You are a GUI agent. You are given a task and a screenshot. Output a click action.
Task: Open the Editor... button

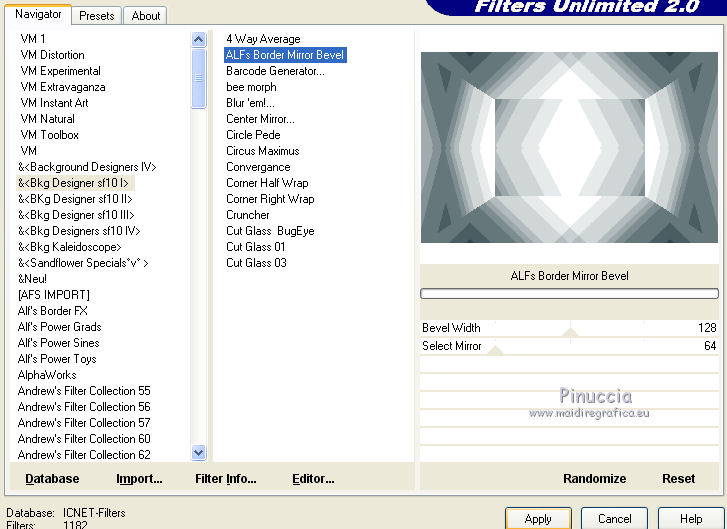pyautogui.click(x=313, y=478)
